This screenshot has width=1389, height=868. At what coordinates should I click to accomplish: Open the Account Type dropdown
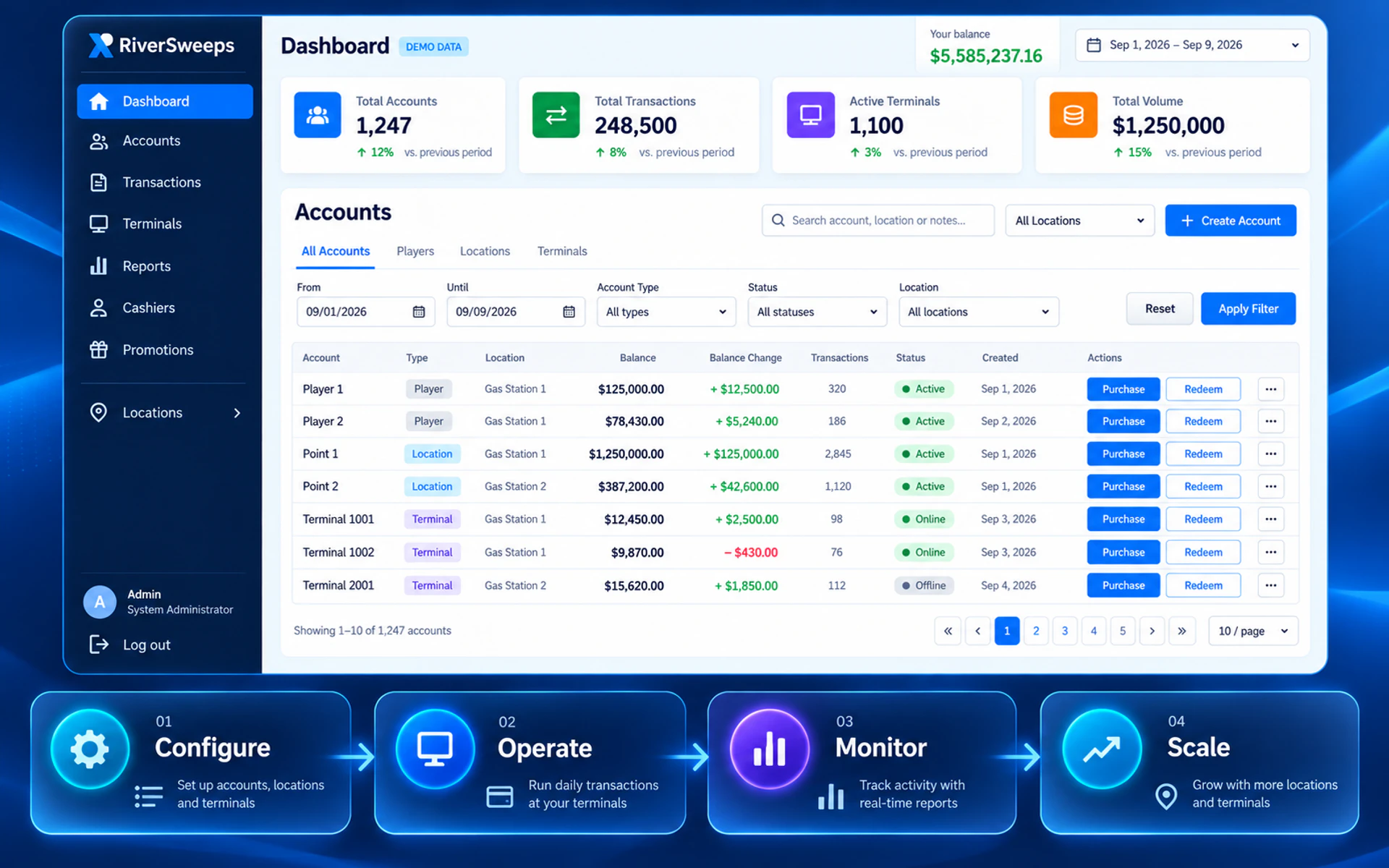tap(666, 312)
